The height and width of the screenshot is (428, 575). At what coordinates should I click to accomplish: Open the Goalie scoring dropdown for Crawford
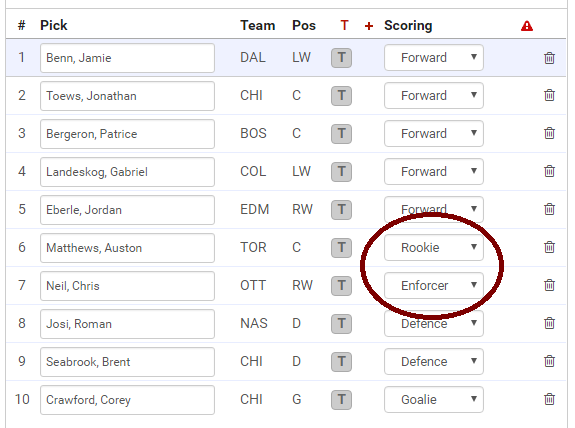pyautogui.click(x=434, y=399)
